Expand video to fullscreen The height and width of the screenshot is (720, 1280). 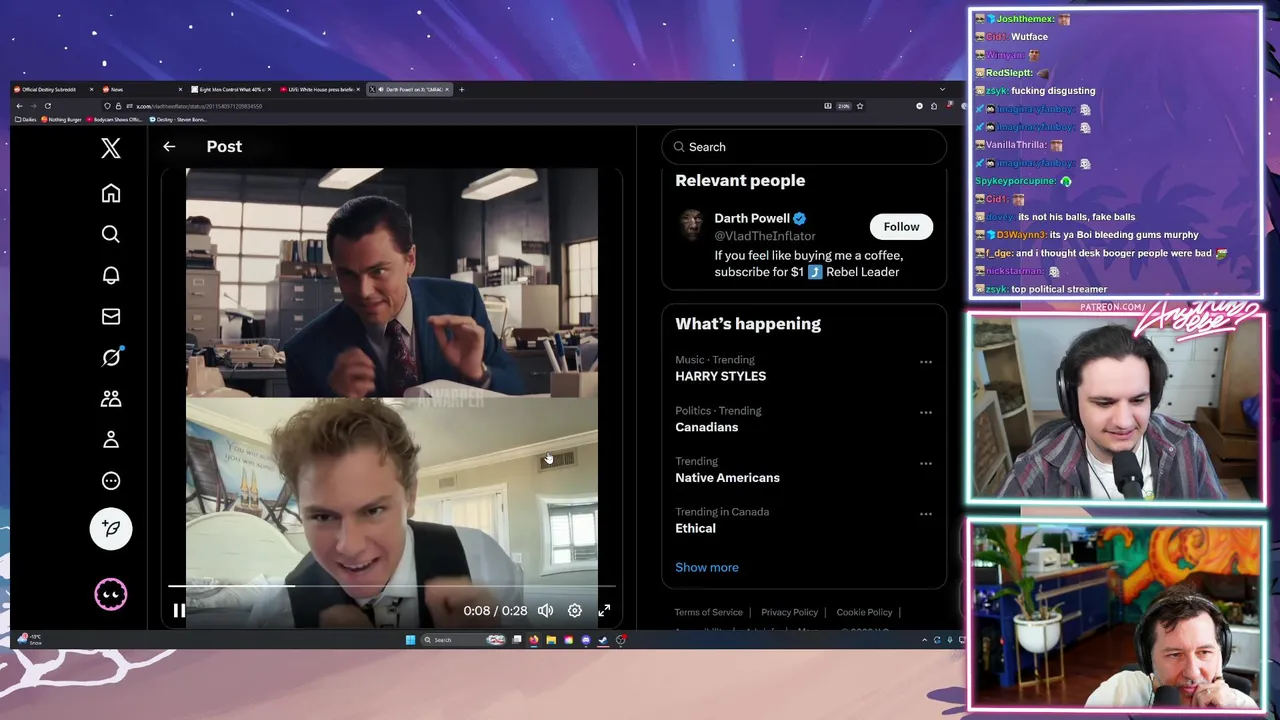tap(604, 610)
